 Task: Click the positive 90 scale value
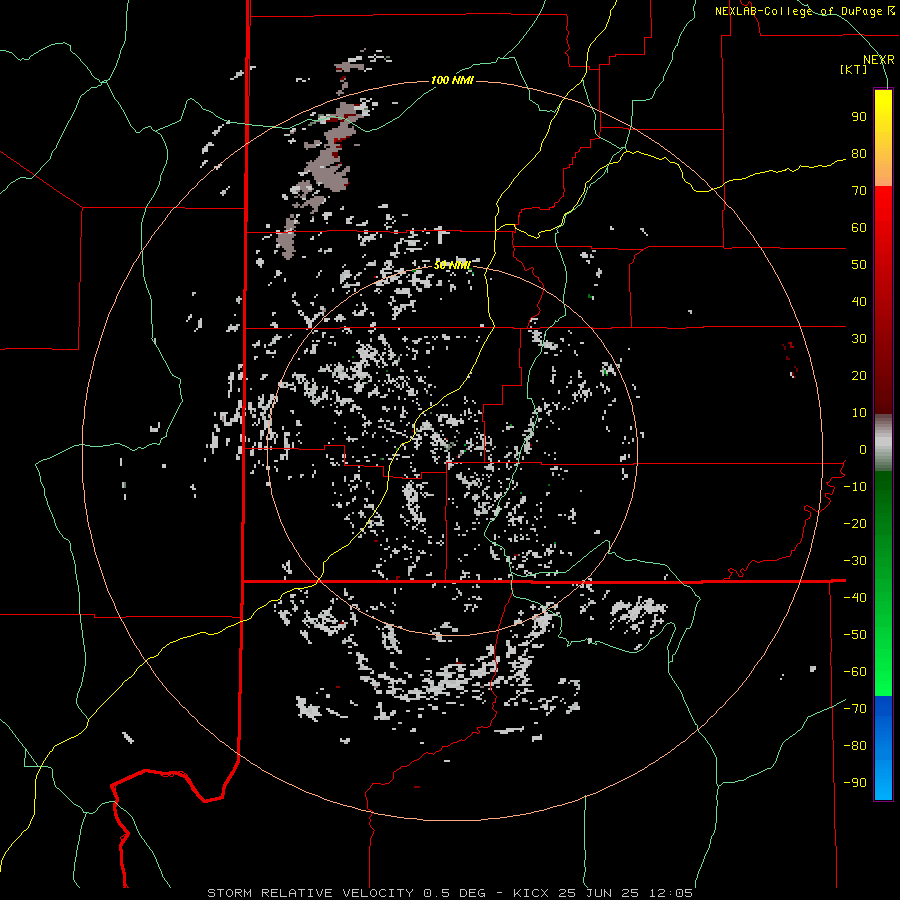(859, 117)
